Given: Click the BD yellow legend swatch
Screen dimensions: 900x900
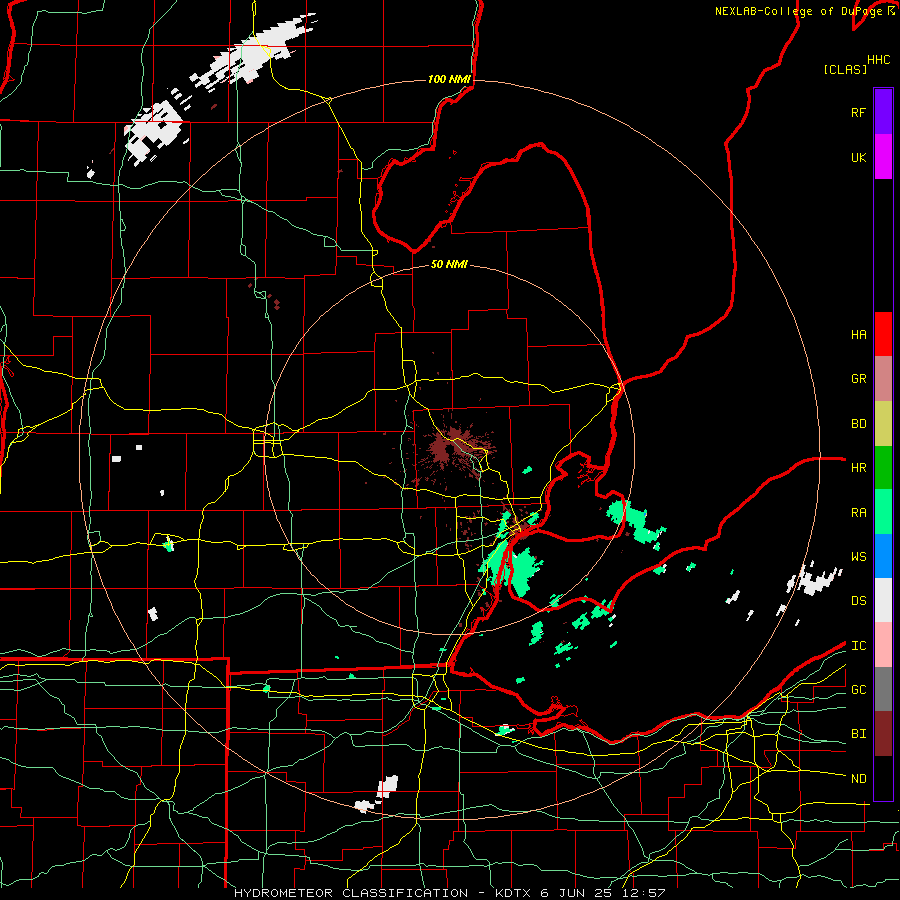Looking at the screenshot, I should pos(883,423).
